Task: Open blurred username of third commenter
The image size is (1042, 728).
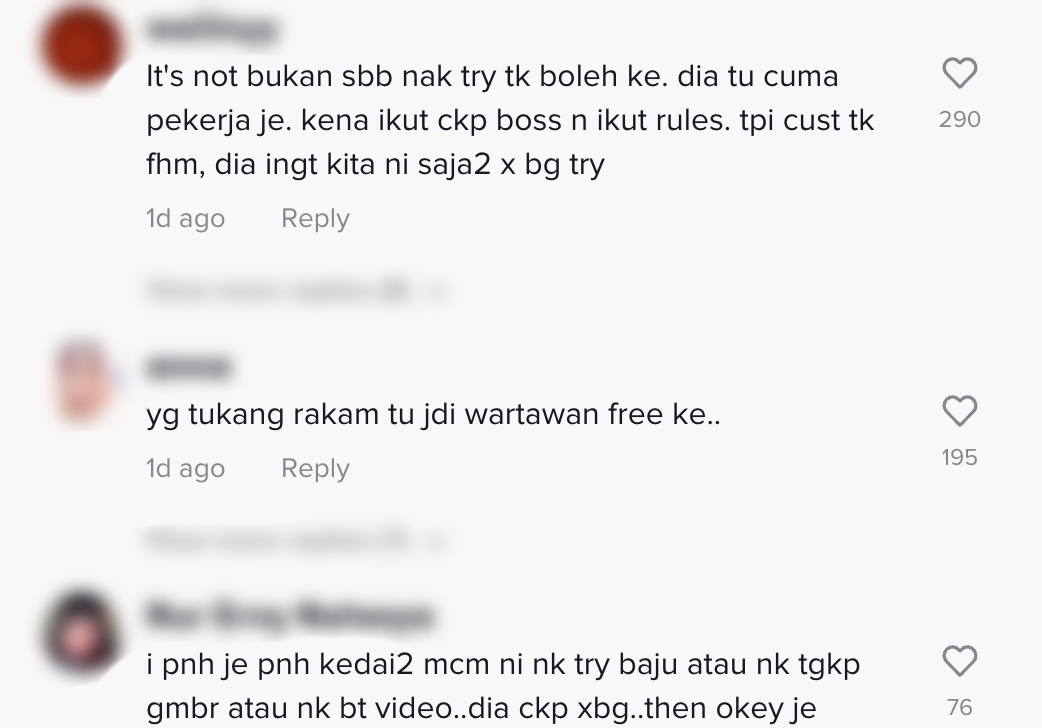Action: tap(289, 616)
